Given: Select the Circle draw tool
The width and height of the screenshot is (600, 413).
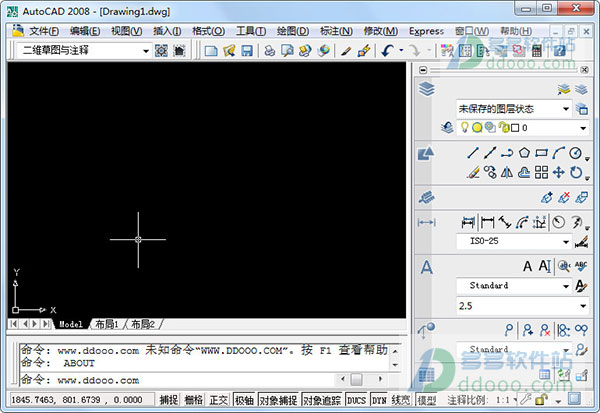Looking at the screenshot, I should 576,153.
